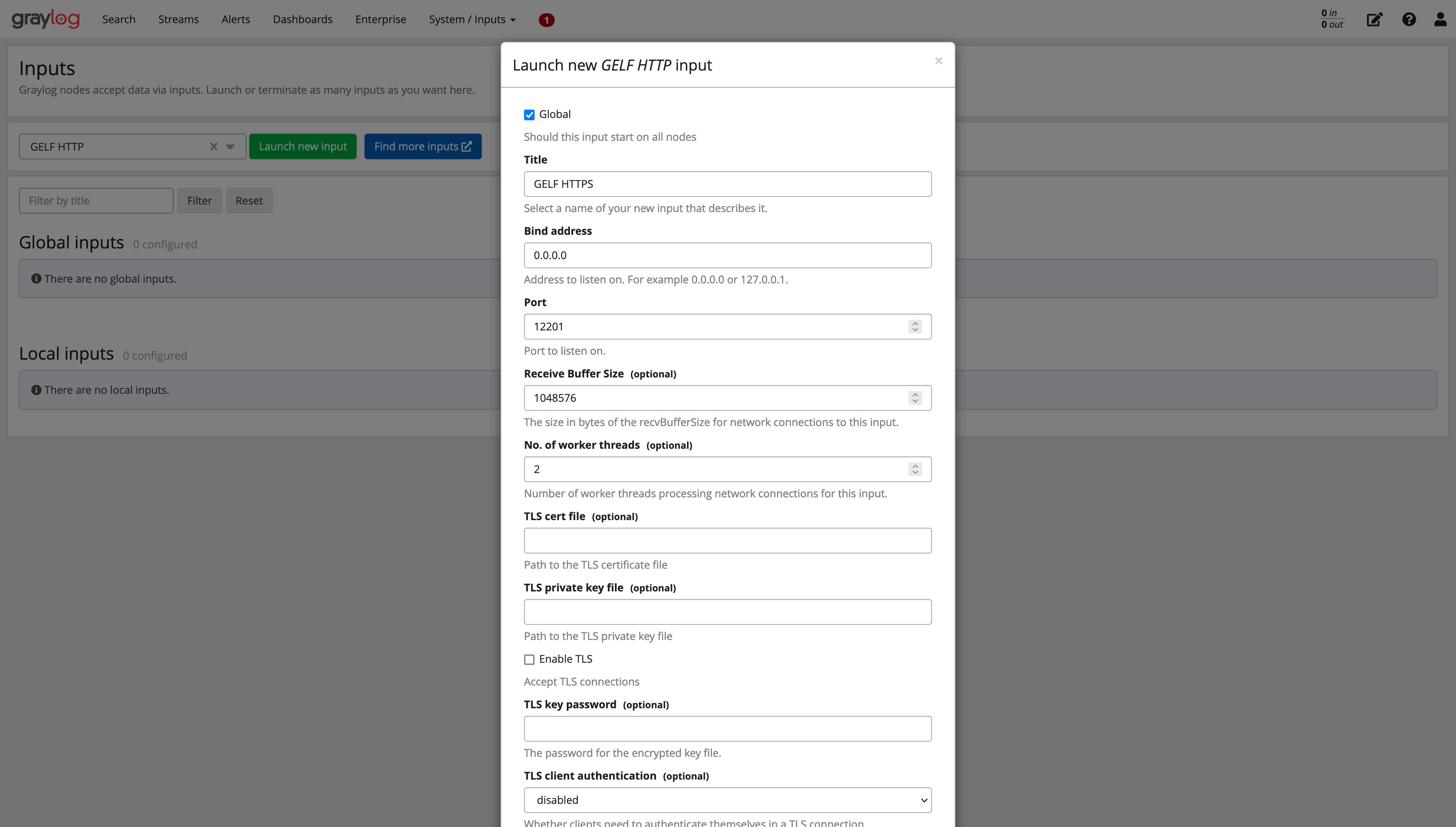
Task: Click the Graylog logo
Action: click(x=45, y=19)
